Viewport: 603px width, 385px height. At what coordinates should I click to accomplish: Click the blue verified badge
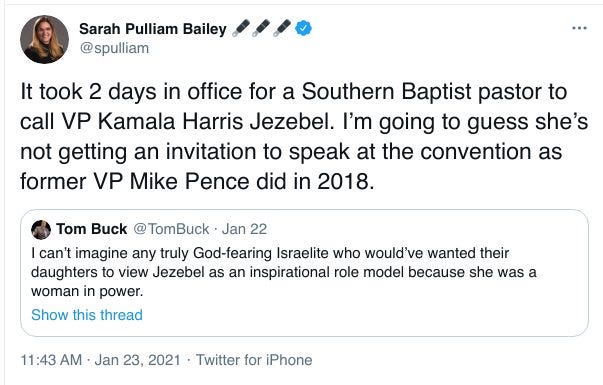(x=303, y=28)
